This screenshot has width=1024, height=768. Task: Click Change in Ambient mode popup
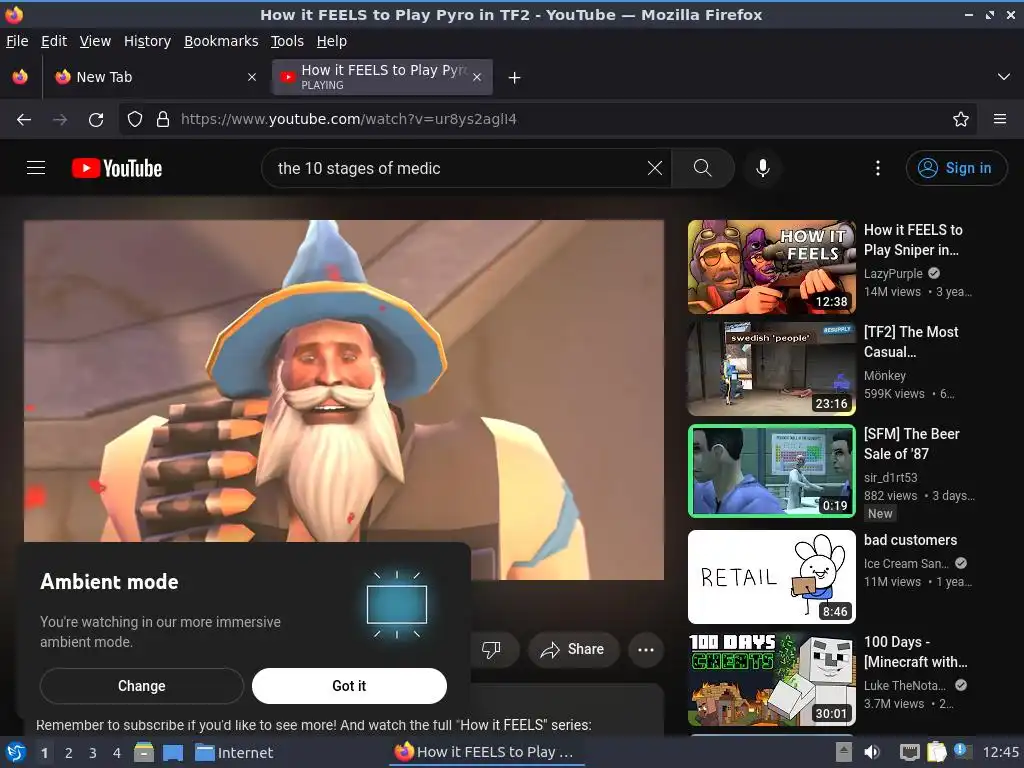[x=142, y=686]
